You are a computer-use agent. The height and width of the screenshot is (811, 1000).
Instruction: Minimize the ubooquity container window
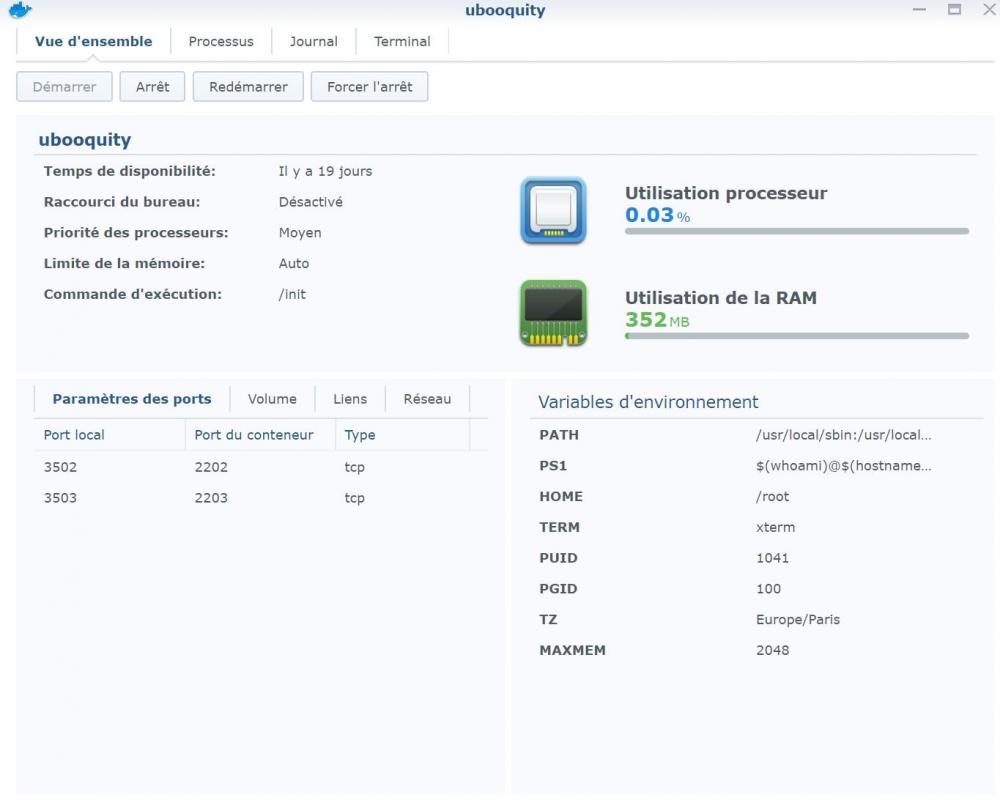[x=920, y=10]
